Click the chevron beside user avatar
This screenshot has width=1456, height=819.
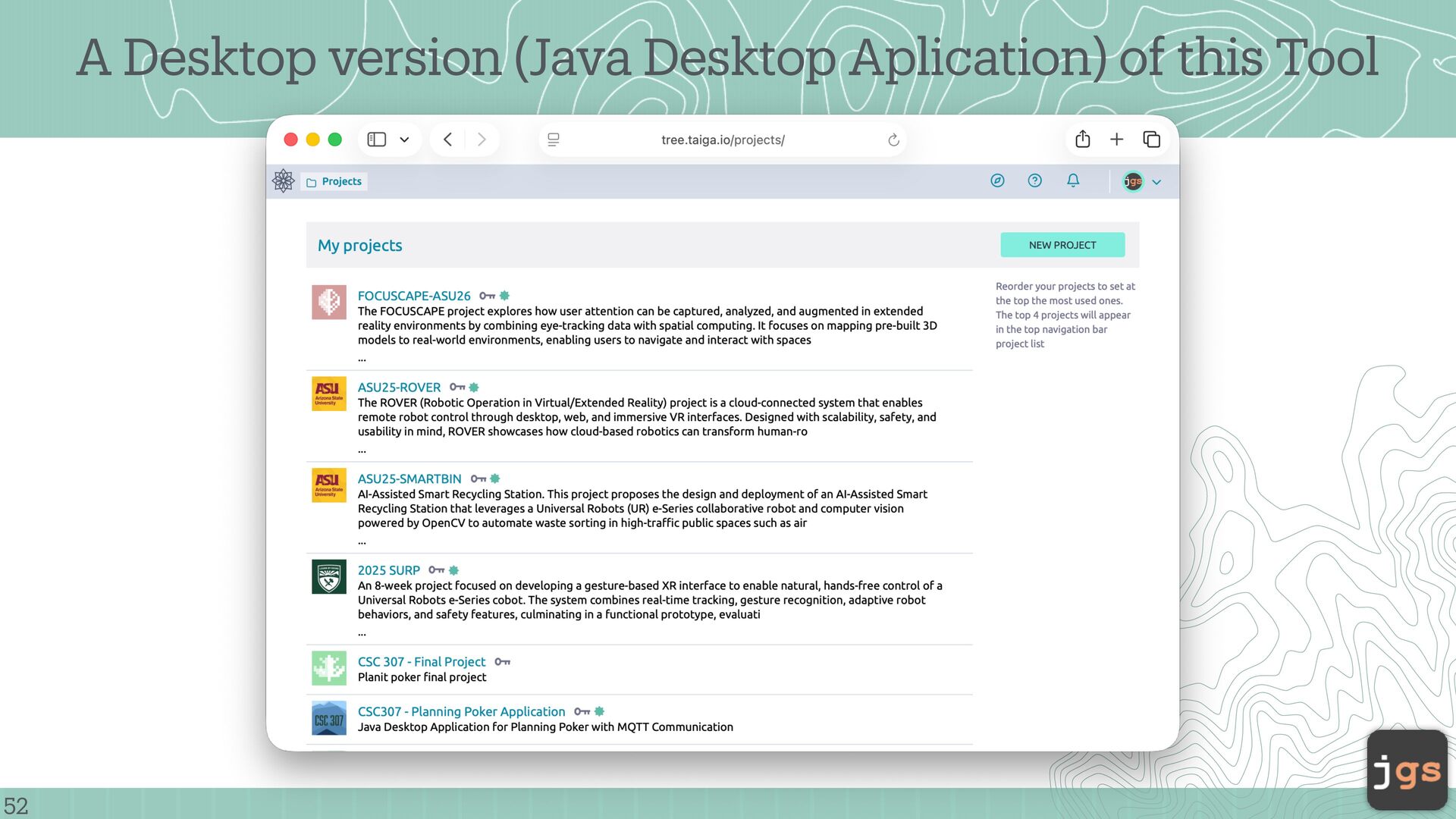coord(1156,182)
